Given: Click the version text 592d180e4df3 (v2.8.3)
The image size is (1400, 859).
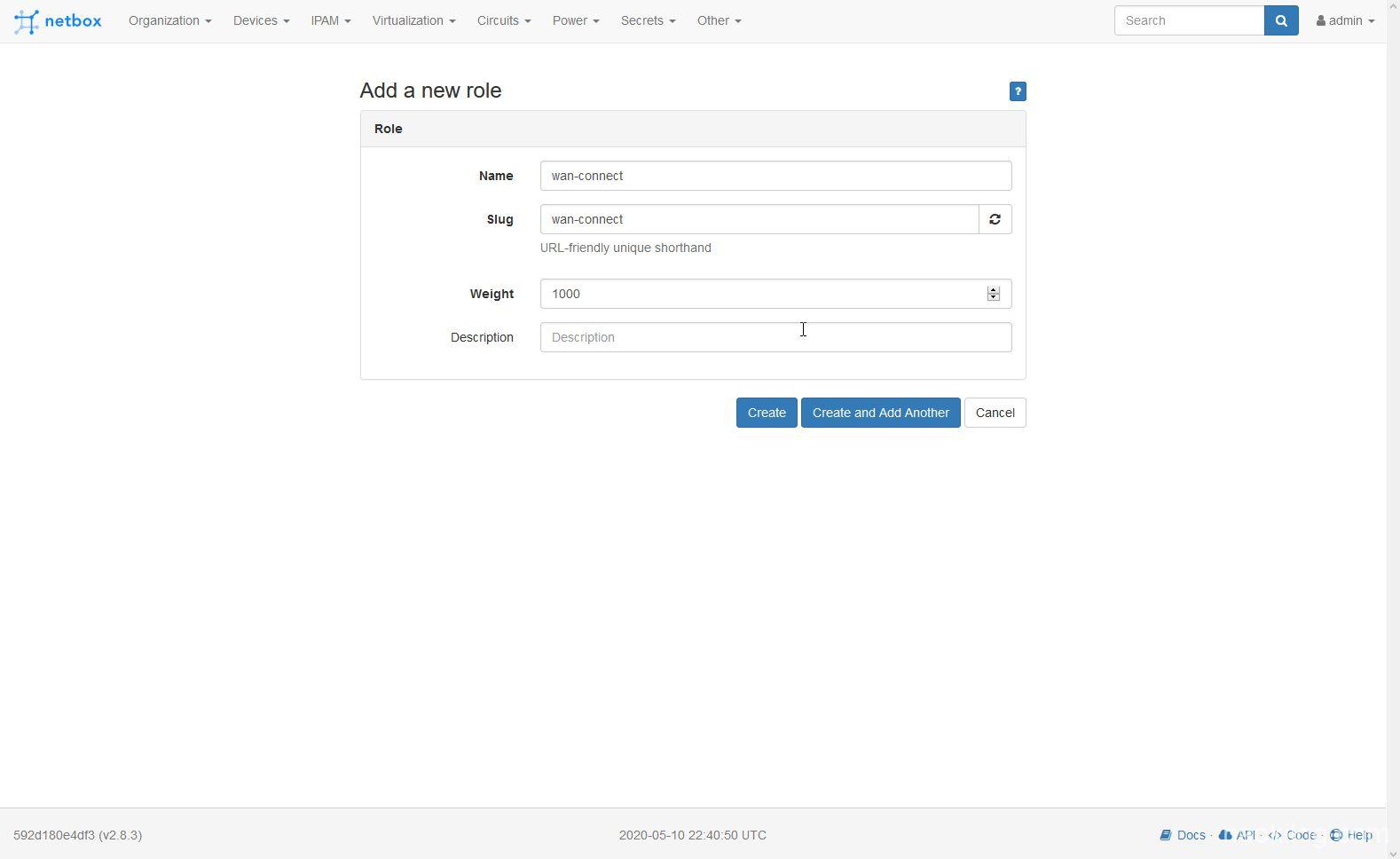Looking at the screenshot, I should pos(78,835).
